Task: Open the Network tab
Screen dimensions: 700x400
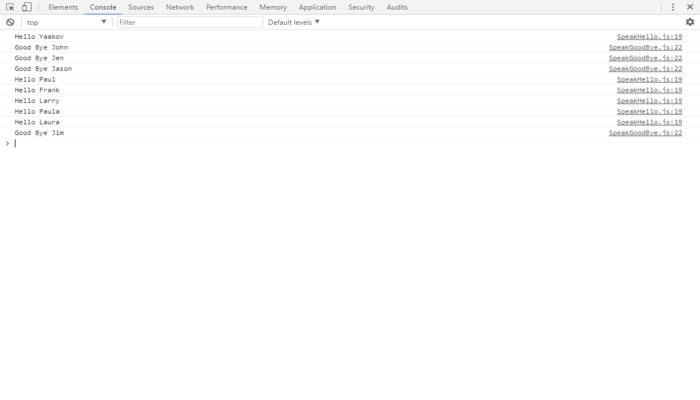Action: (x=180, y=7)
